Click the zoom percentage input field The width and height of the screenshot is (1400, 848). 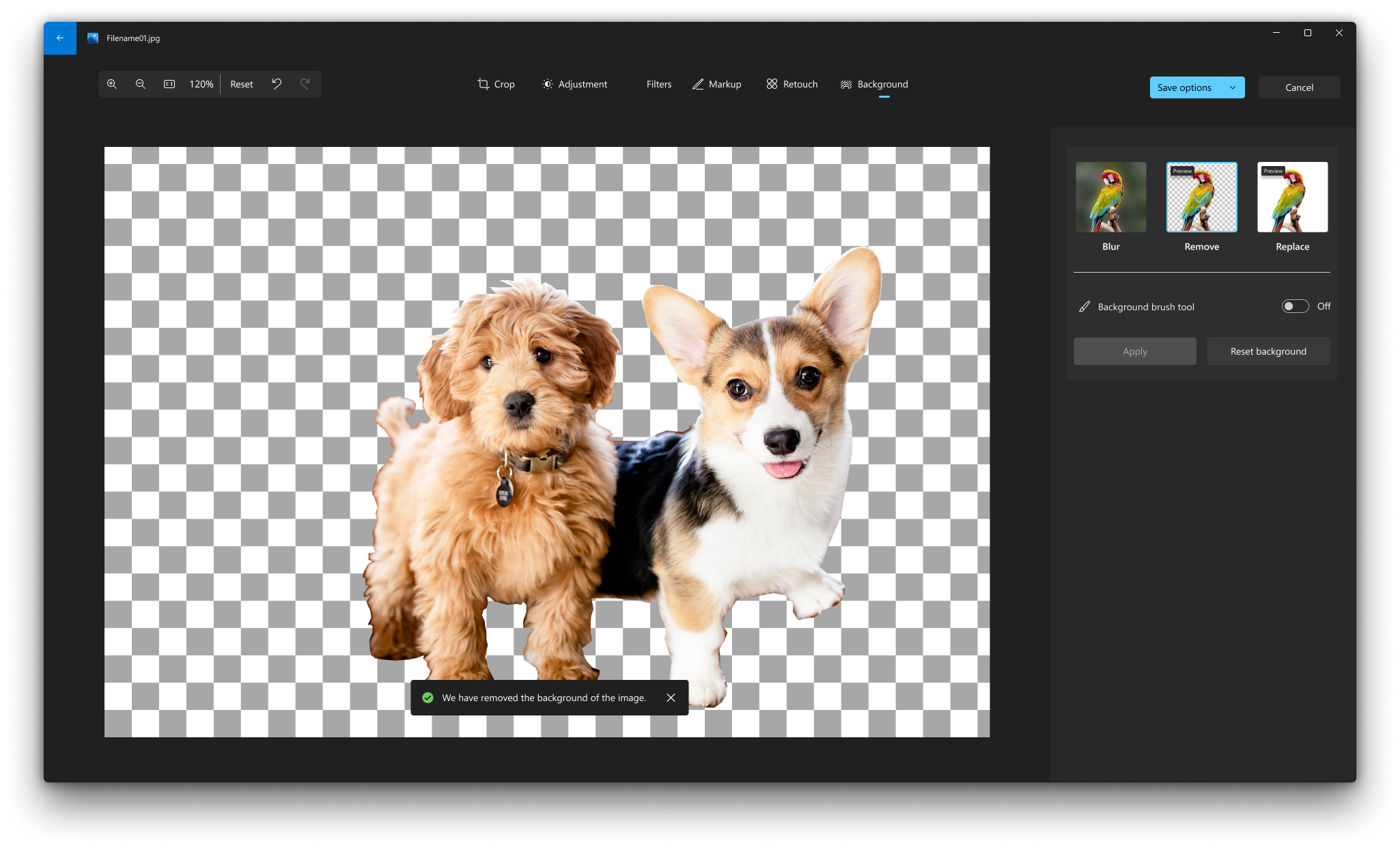pos(200,83)
